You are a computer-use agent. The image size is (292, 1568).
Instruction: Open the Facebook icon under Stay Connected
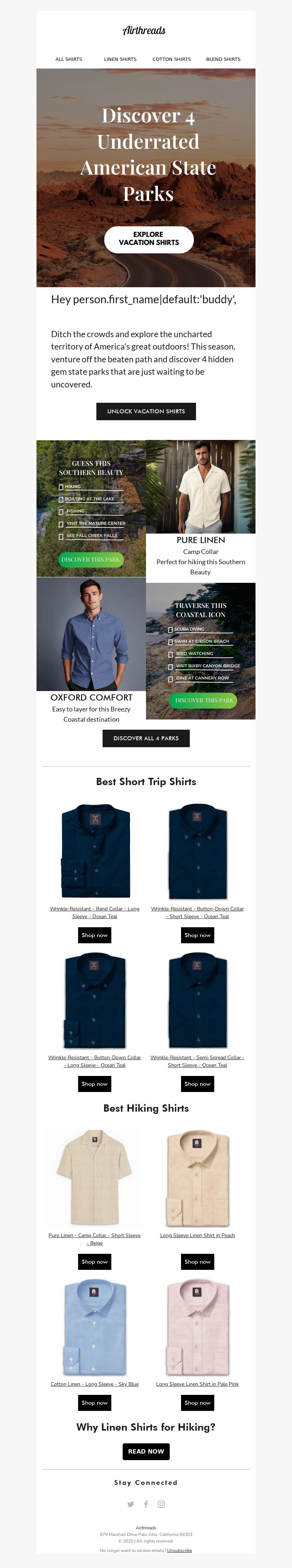point(146,1504)
